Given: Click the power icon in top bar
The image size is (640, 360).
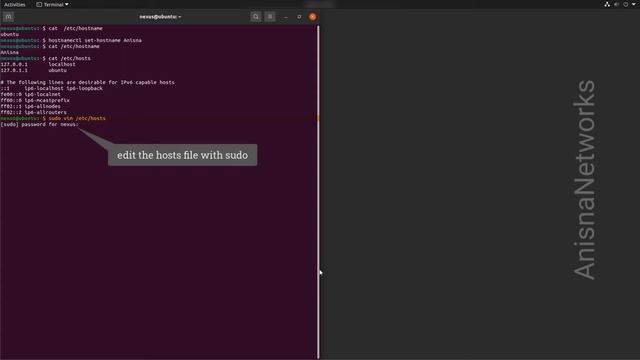Looking at the screenshot, I should [626, 4].
